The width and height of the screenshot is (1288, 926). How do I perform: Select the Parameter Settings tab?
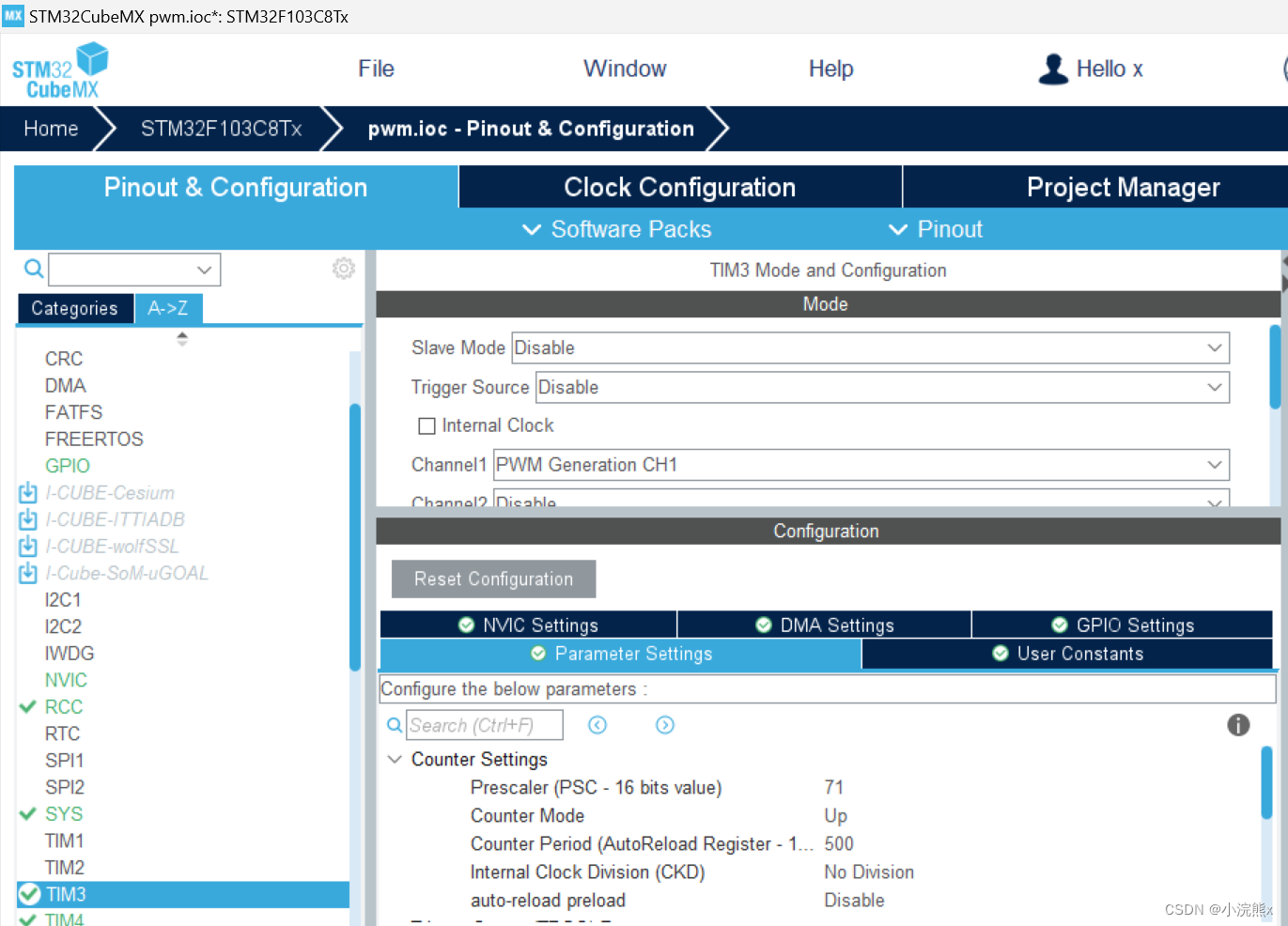[x=621, y=654]
